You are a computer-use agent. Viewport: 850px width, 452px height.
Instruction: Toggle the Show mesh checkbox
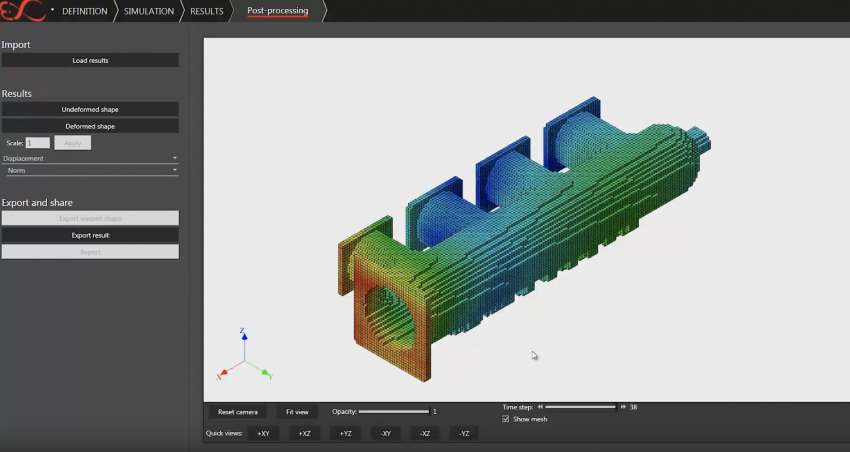506,419
